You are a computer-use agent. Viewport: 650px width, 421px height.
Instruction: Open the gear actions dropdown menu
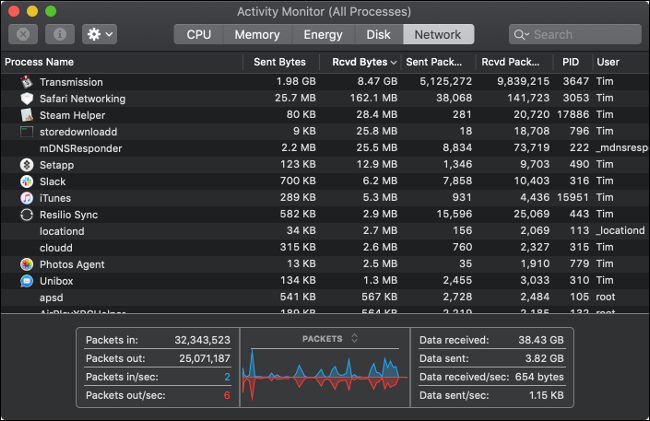(x=99, y=34)
